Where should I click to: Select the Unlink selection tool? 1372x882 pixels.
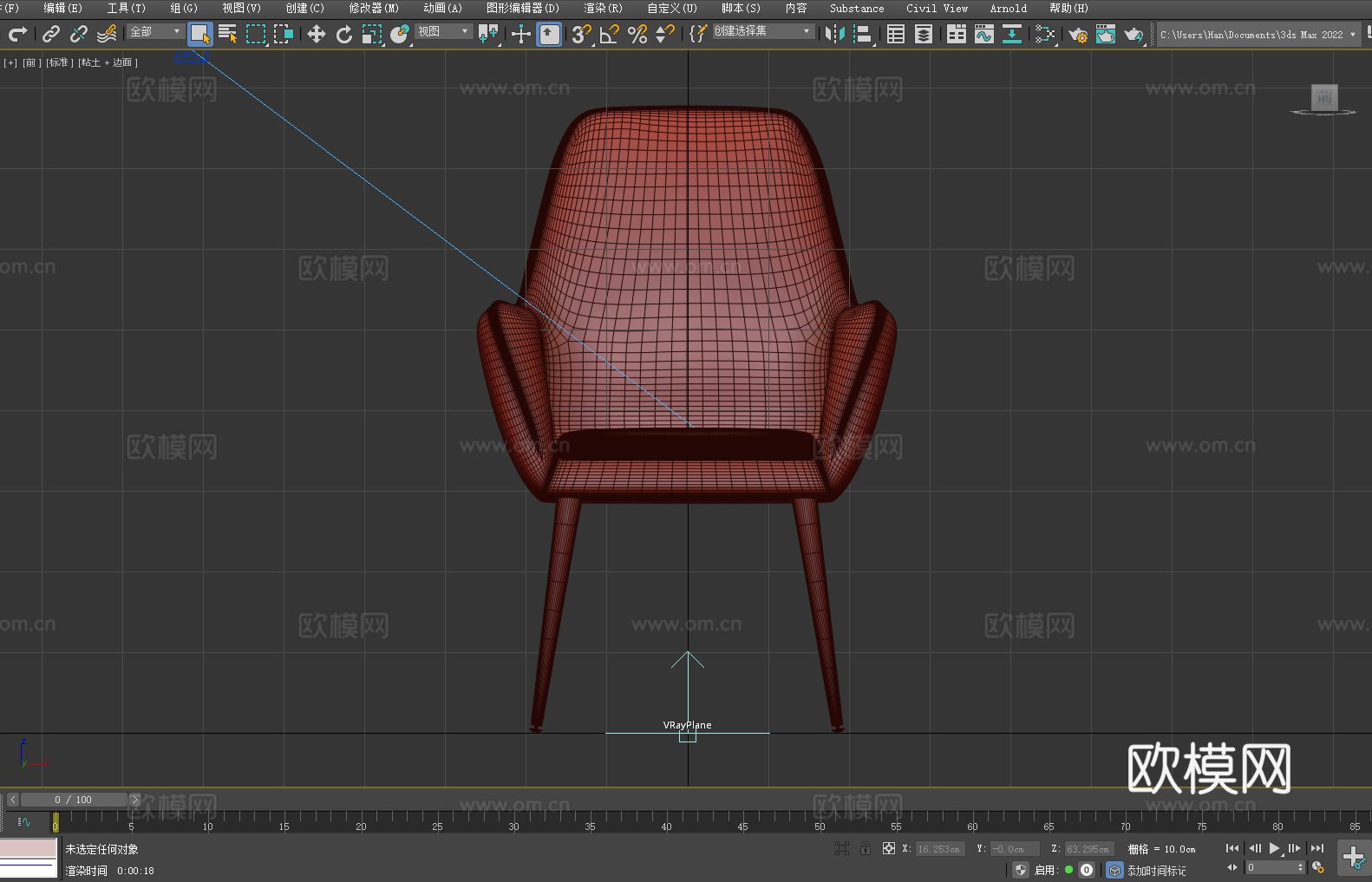(79, 34)
